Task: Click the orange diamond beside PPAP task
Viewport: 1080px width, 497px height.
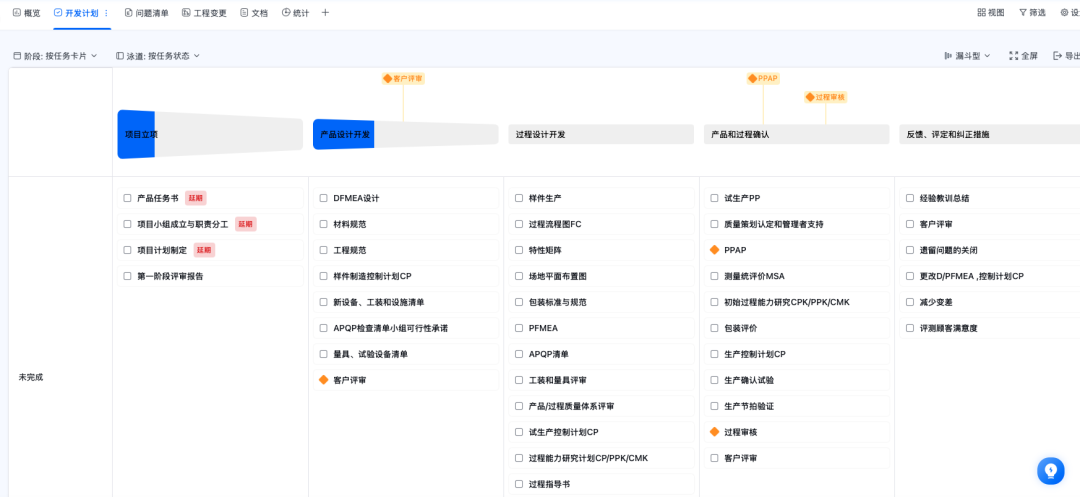Action: [x=714, y=250]
